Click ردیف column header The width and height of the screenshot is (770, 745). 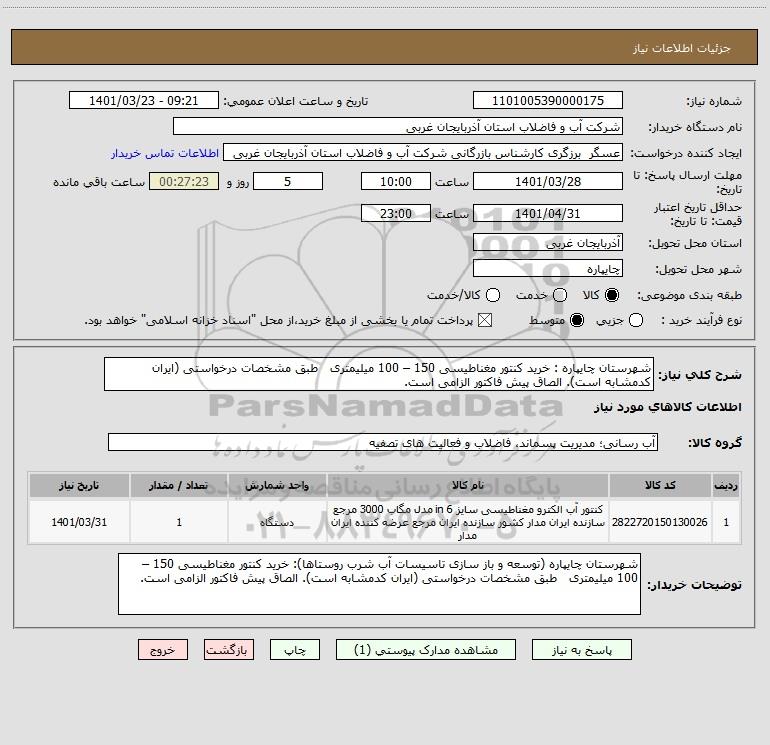pyautogui.click(x=726, y=485)
